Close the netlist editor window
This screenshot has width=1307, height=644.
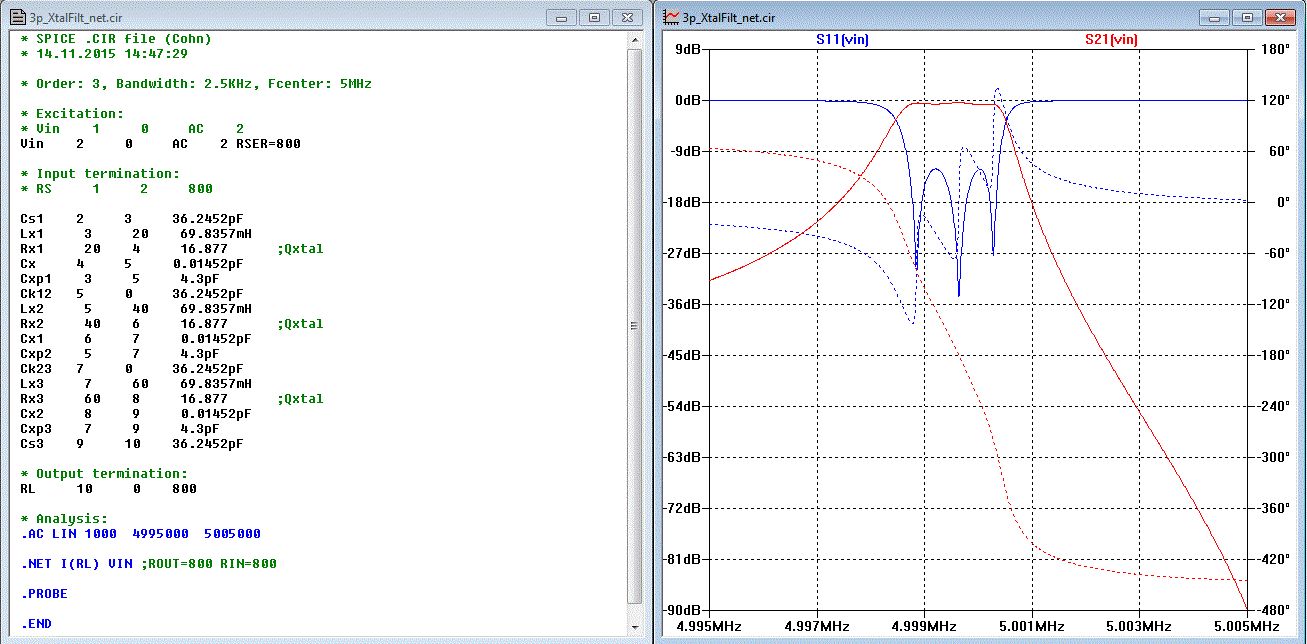tap(629, 17)
